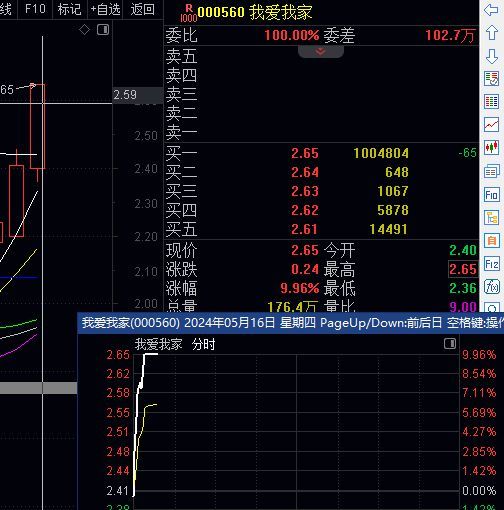Select the 分时 tab in the popup window
This screenshot has height=510, width=504.
[203, 344]
